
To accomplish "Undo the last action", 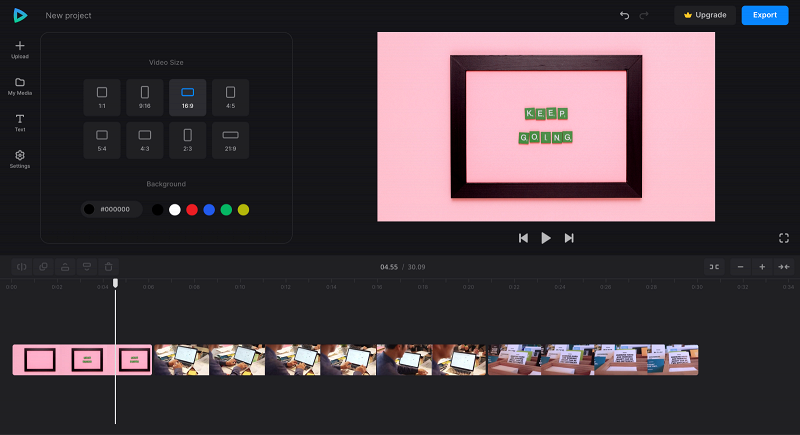I will 624,15.
